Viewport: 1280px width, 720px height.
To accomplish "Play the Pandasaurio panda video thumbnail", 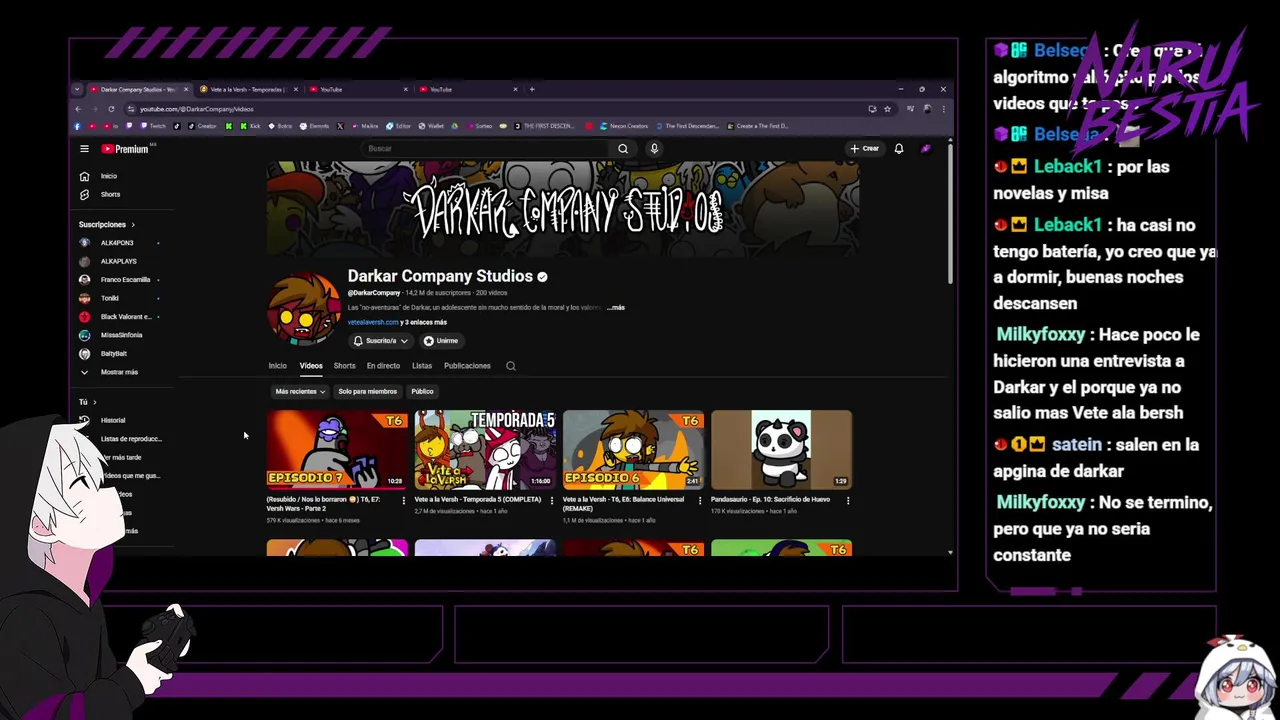I will [781, 449].
